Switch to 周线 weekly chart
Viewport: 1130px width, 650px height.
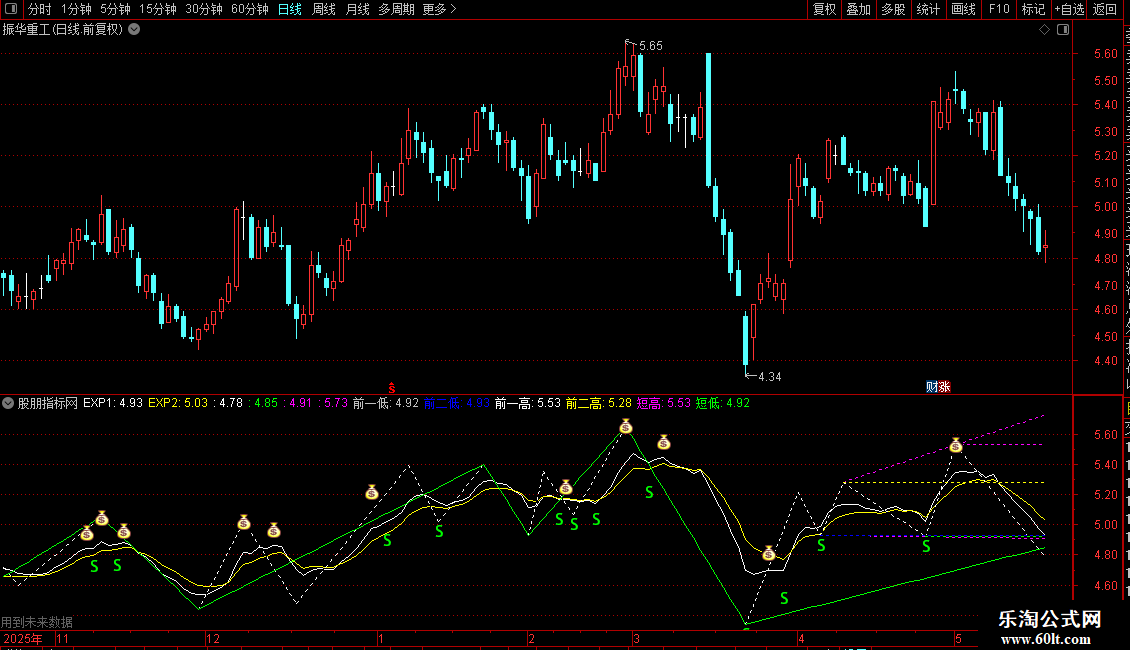324,9
